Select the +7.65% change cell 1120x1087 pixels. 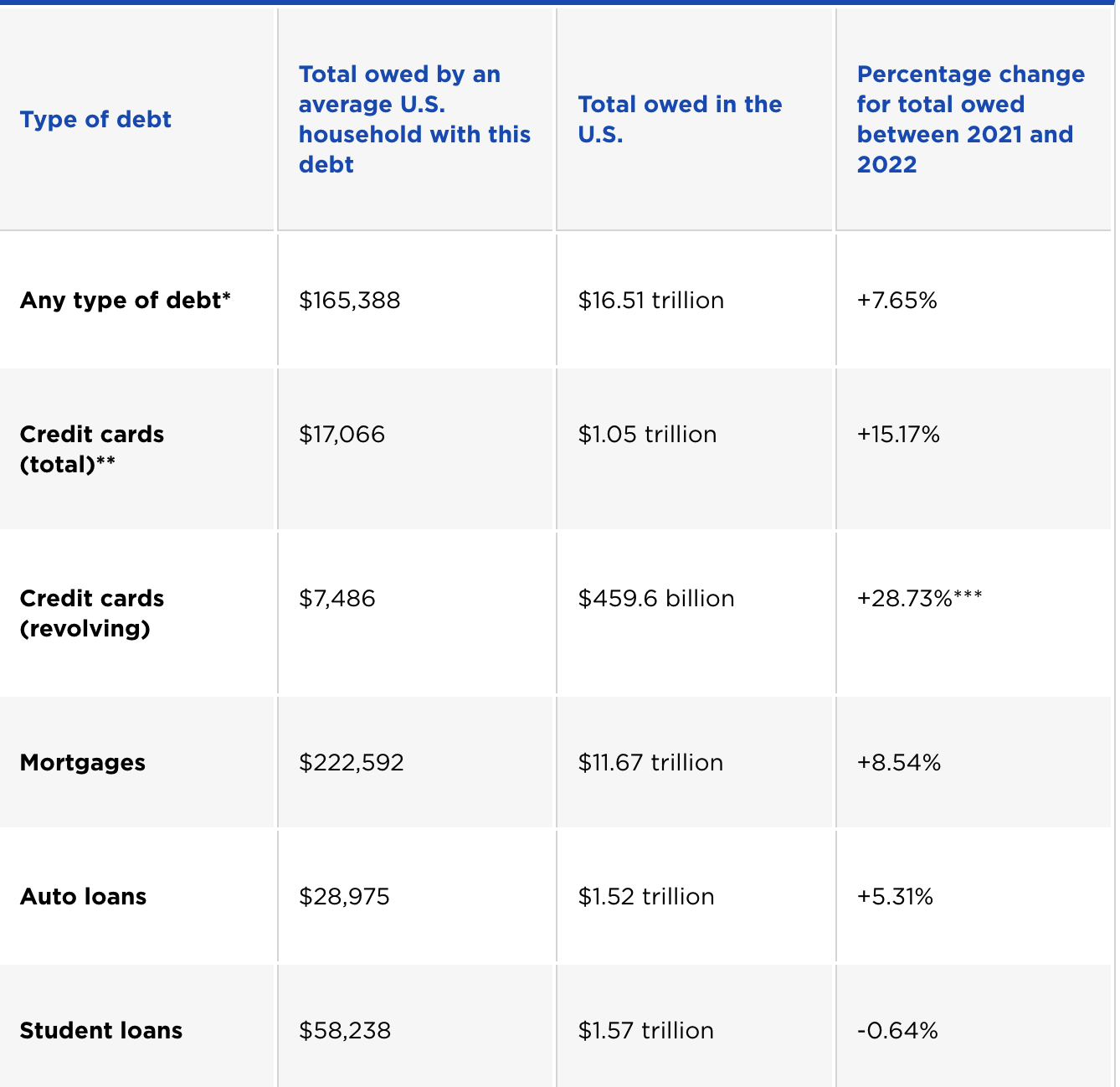click(897, 301)
